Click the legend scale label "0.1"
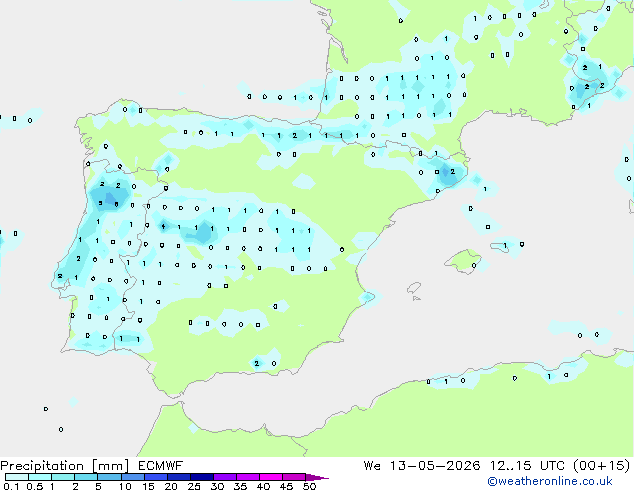Image resolution: width=634 pixels, height=490 pixels. point(11,486)
